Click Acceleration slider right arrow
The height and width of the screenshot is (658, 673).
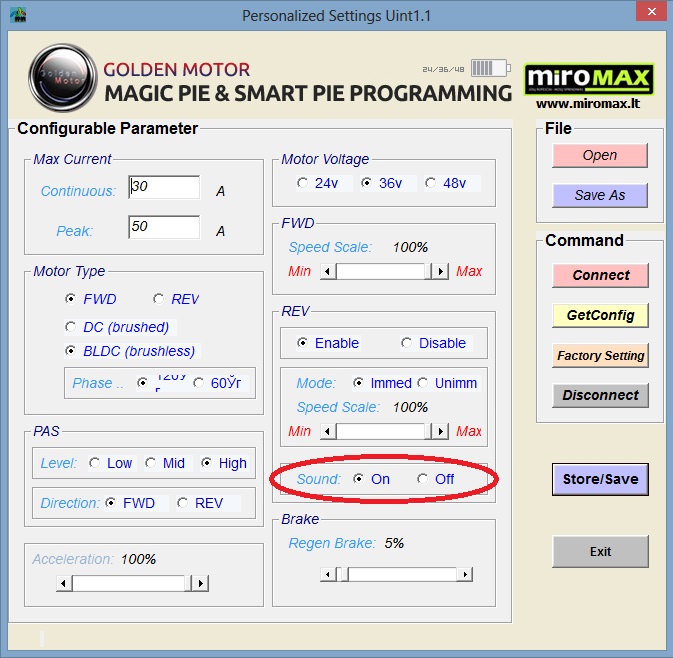click(200, 583)
